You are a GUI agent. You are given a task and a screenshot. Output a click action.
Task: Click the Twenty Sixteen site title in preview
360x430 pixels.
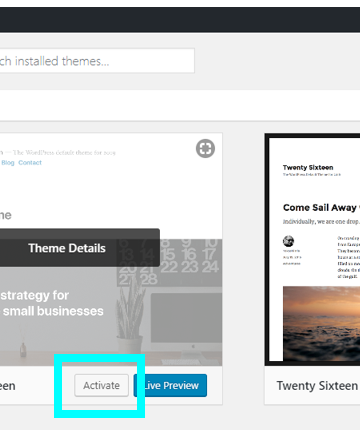tap(308, 167)
